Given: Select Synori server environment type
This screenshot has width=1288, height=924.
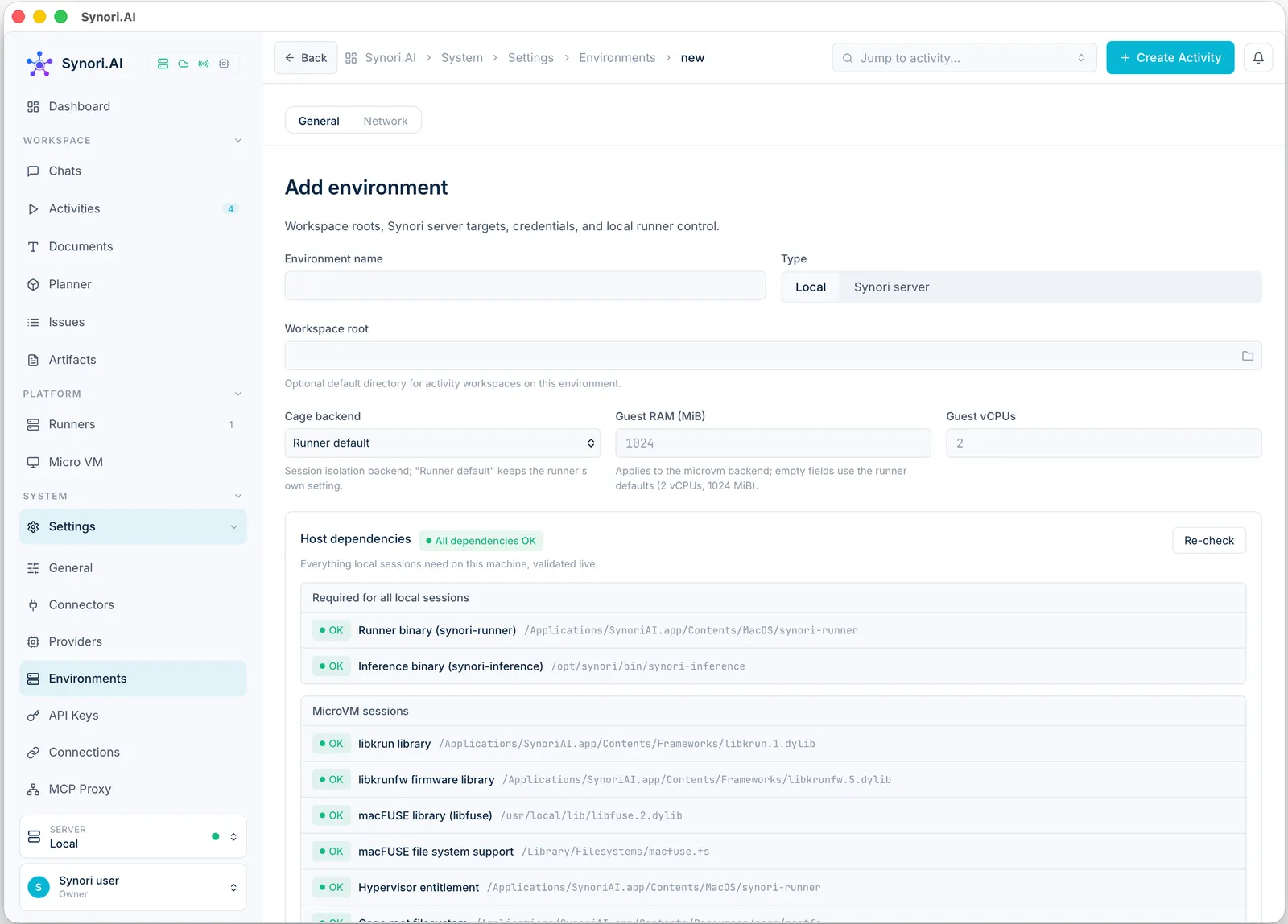Looking at the screenshot, I should point(891,287).
